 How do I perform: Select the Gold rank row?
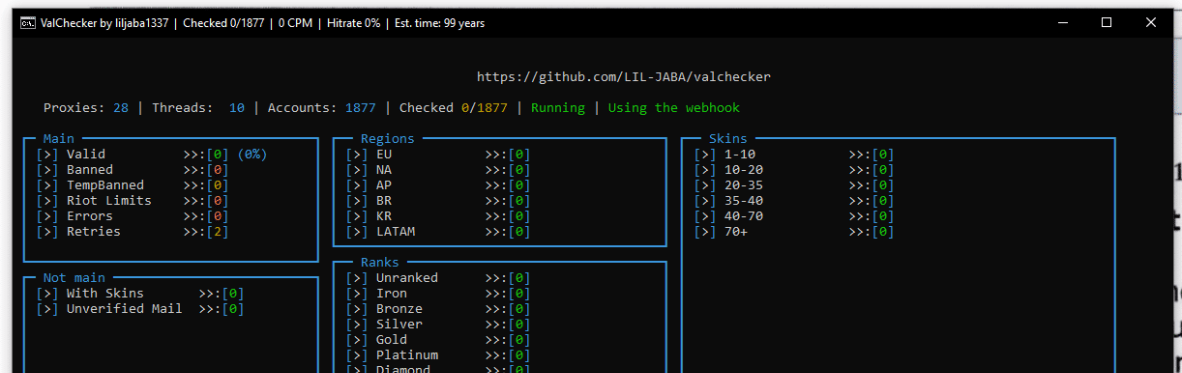pyautogui.click(x=438, y=340)
